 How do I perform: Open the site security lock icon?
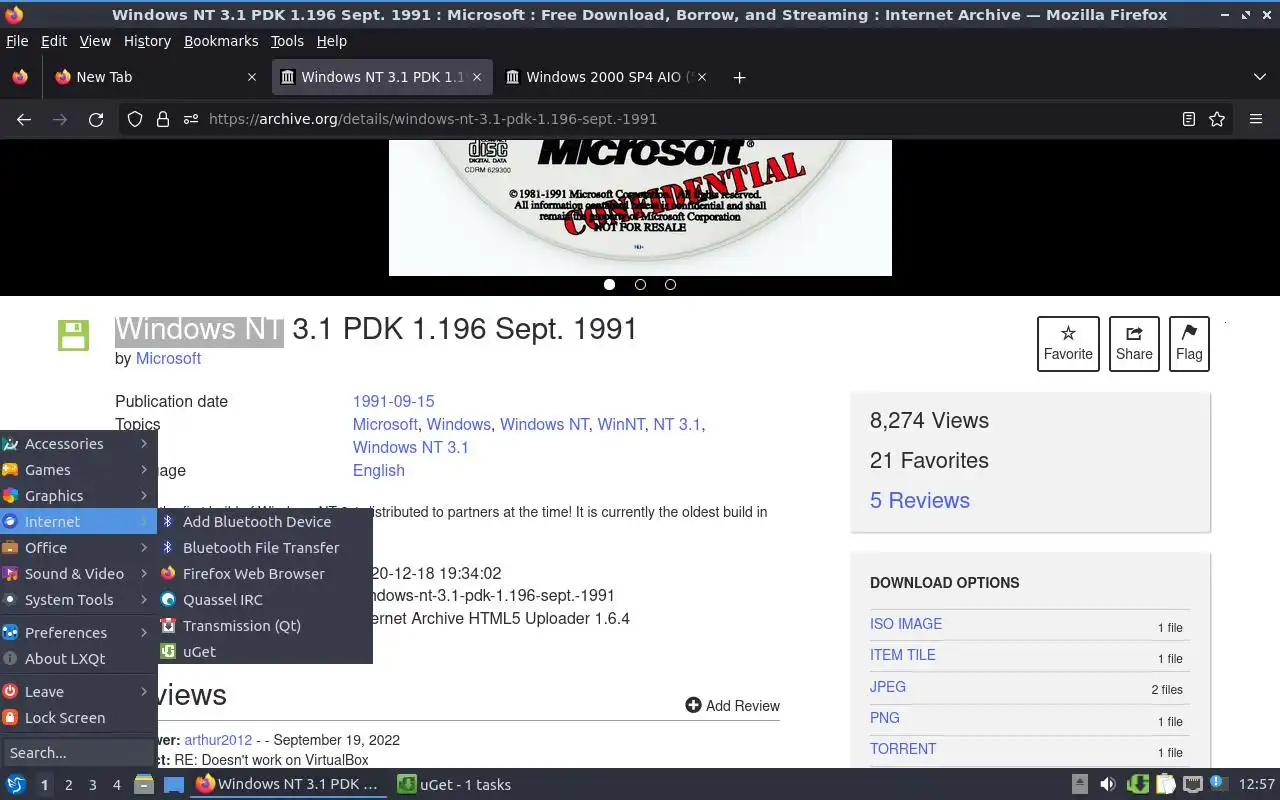(163, 119)
